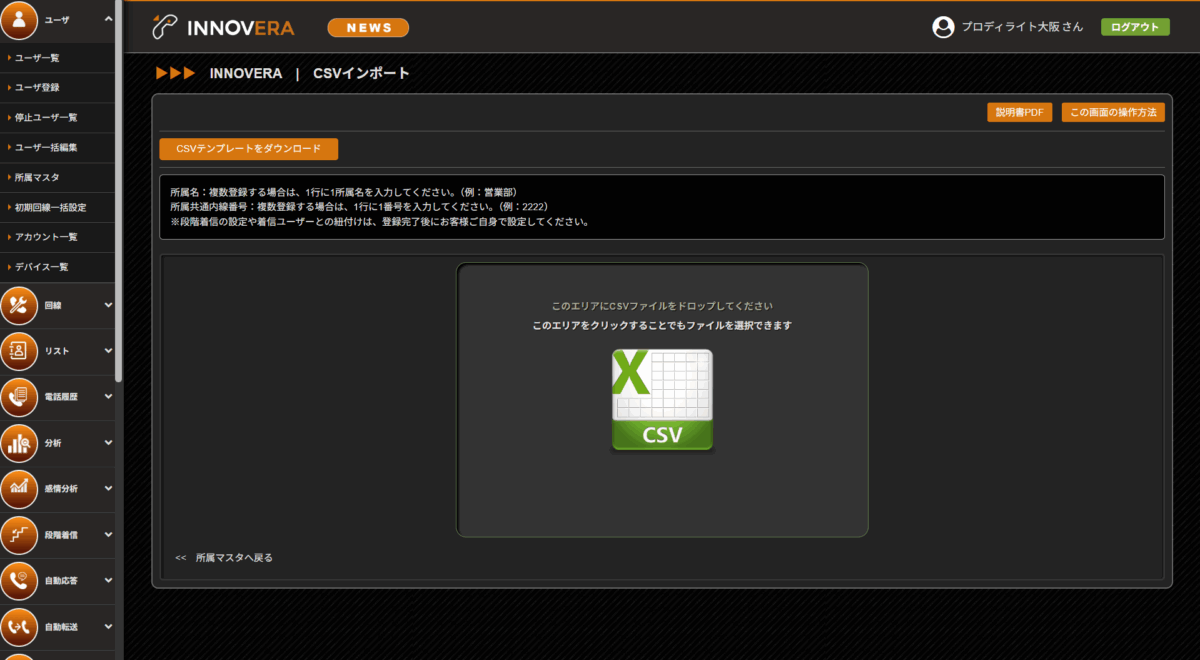The width and height of the screenshot is (1200, 660).
Task: Open the 回線 section icon
Action: [x=20, y=306]
